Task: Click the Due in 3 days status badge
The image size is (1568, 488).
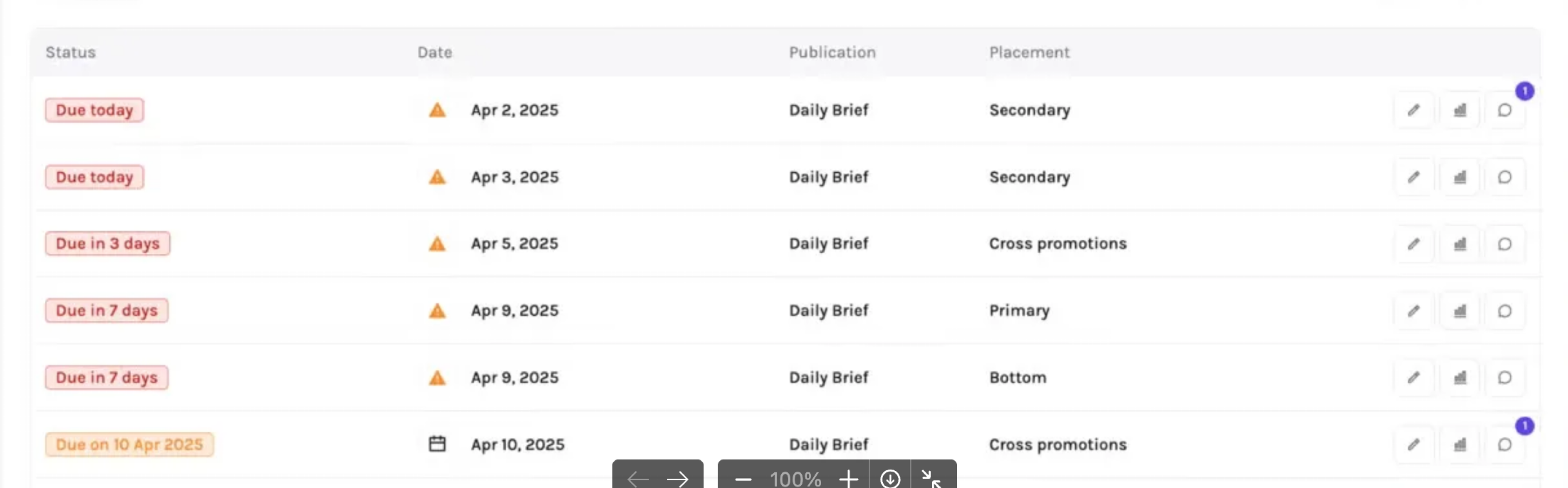Action: click(x=108, y=243)
